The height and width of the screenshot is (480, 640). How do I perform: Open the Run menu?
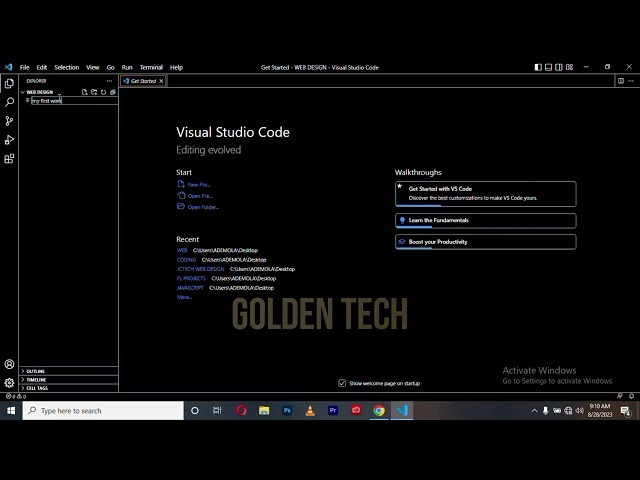(x=127, y=67)
